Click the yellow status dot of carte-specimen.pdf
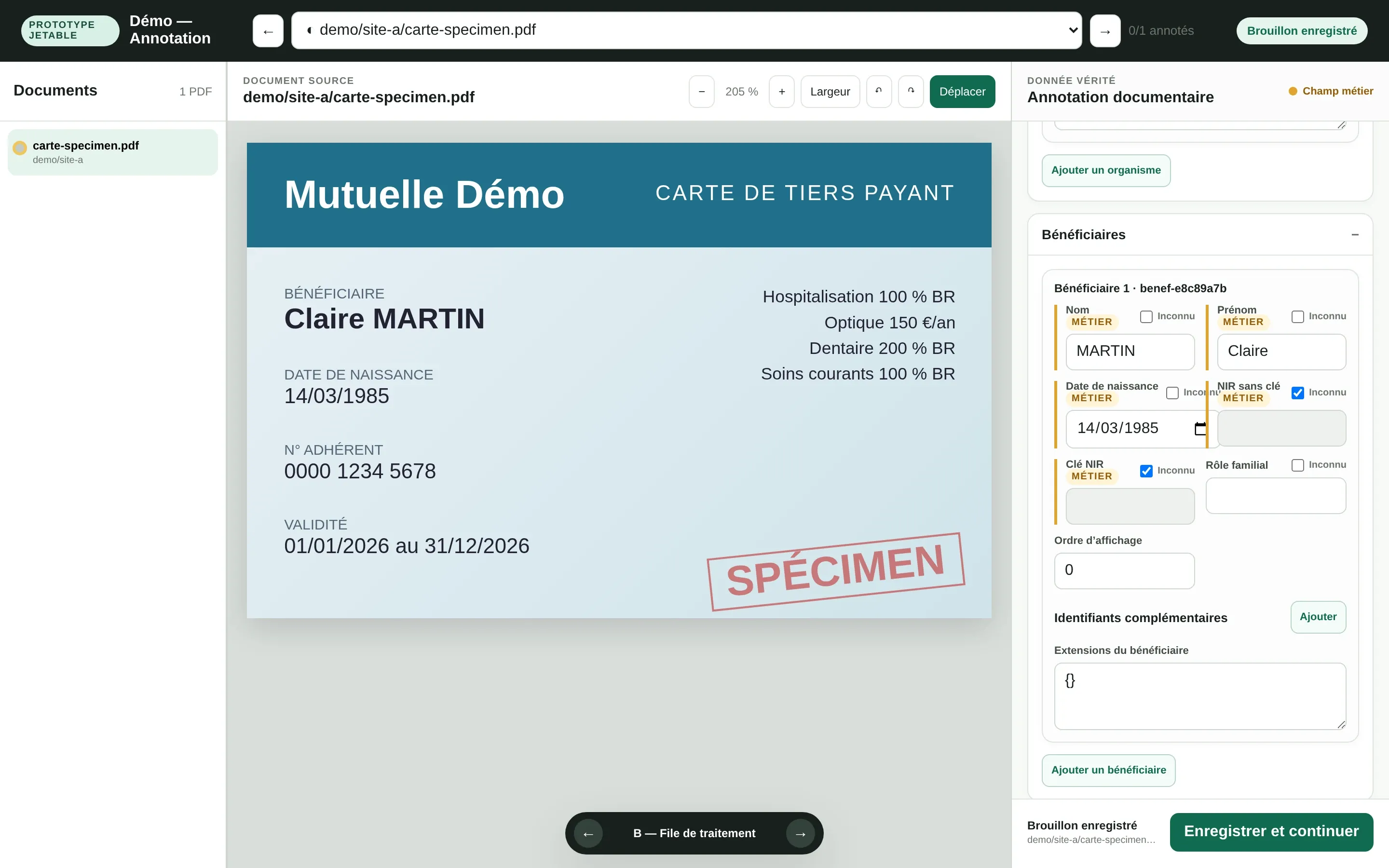Viewport: 1389px width, 868px height. pos(20,148)
